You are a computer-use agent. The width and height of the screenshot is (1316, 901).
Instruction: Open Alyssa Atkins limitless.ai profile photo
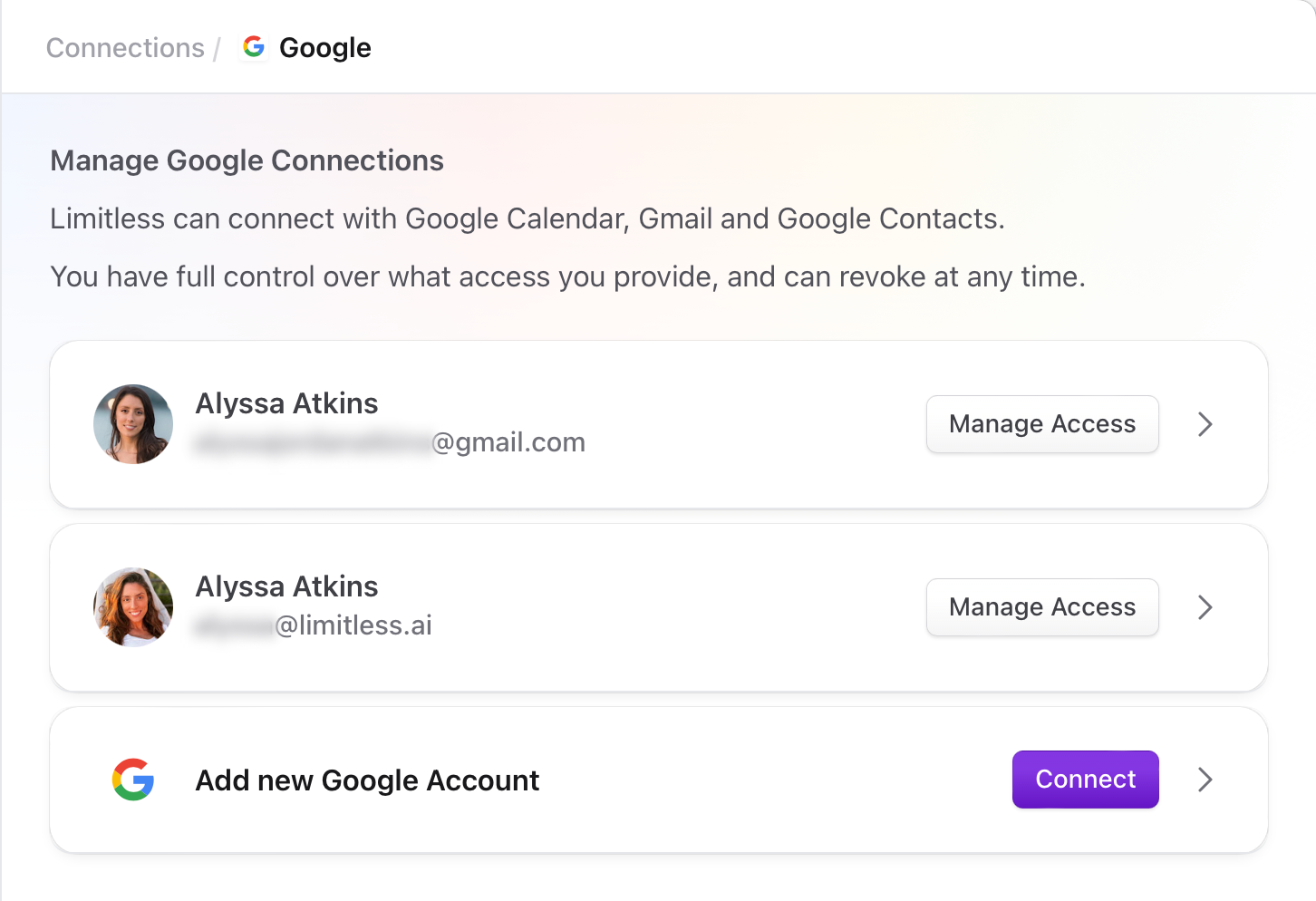[x=133, y=607]
